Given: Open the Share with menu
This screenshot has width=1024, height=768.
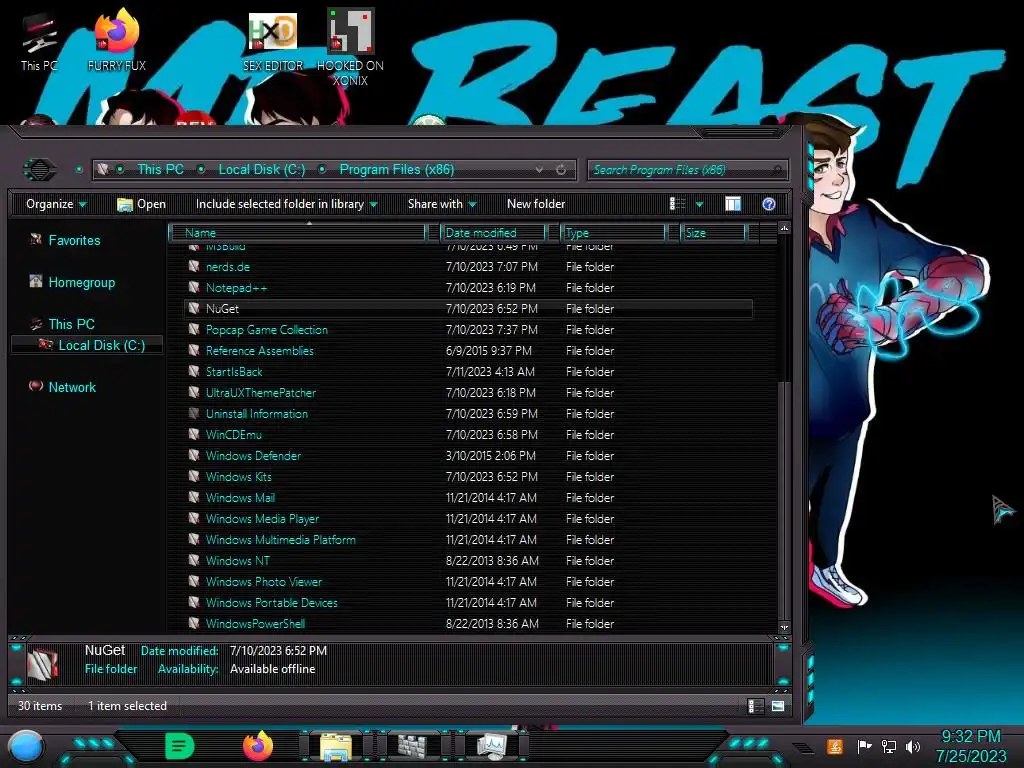Looking at the screenshot, I should [x=442, y=204].
